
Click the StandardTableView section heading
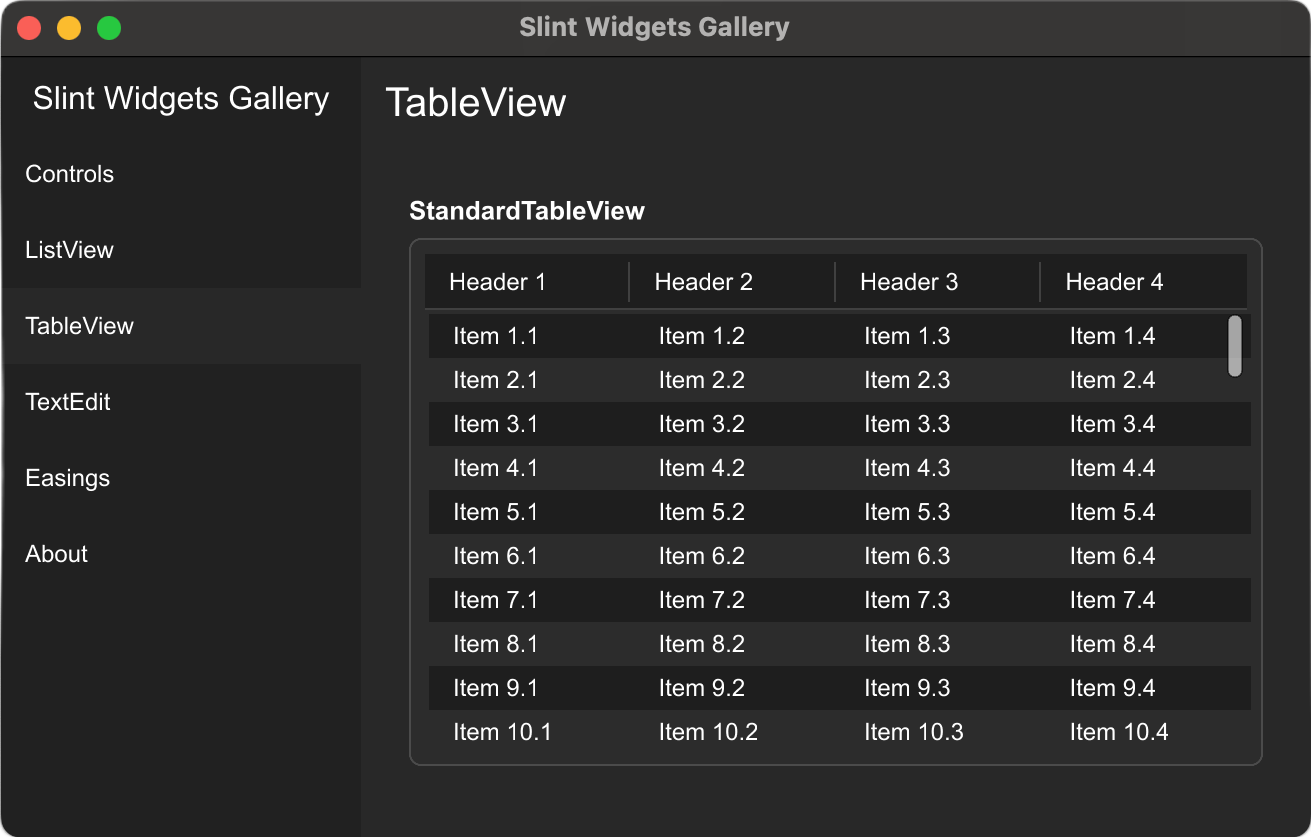coord(527,211)
